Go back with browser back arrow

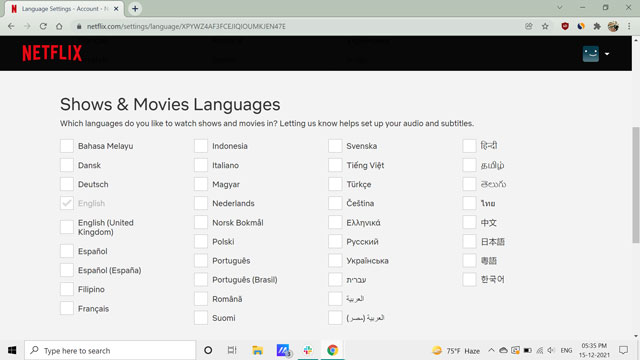[11, 26]
